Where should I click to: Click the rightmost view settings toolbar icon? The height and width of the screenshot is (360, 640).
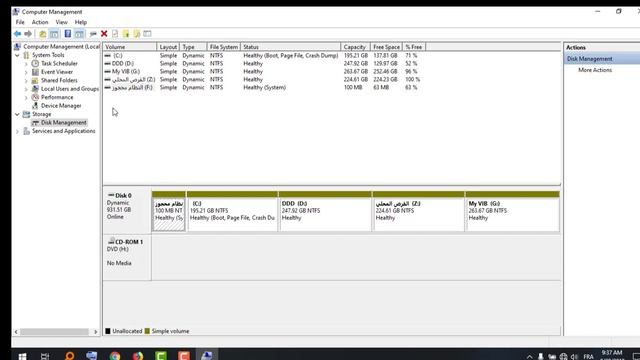tap(147, 34)
